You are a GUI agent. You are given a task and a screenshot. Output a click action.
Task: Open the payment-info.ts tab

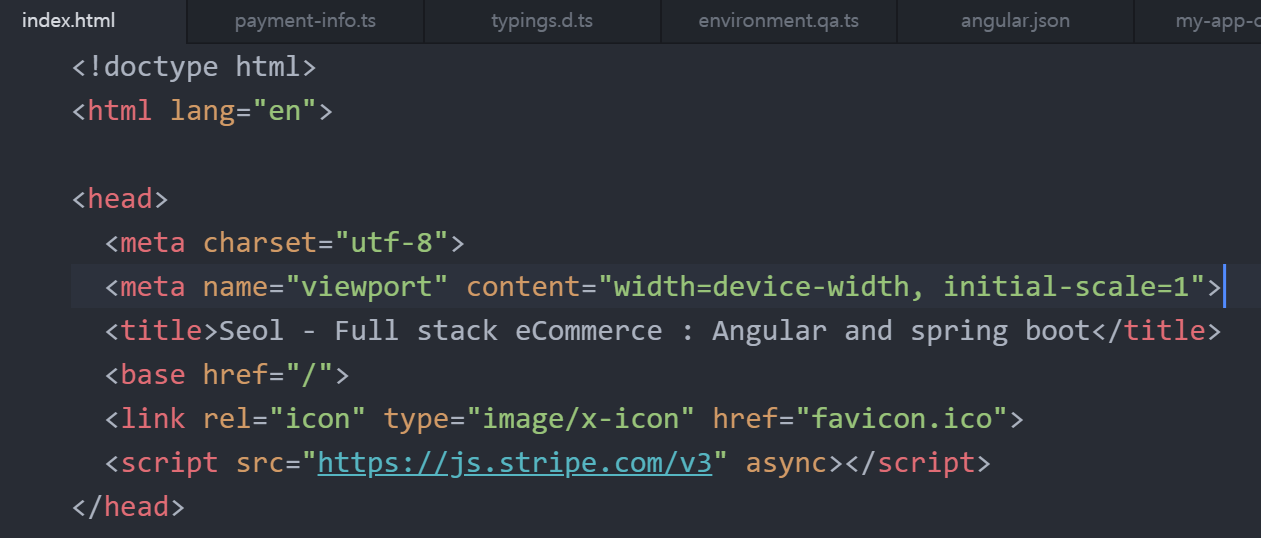pos(306,21)
